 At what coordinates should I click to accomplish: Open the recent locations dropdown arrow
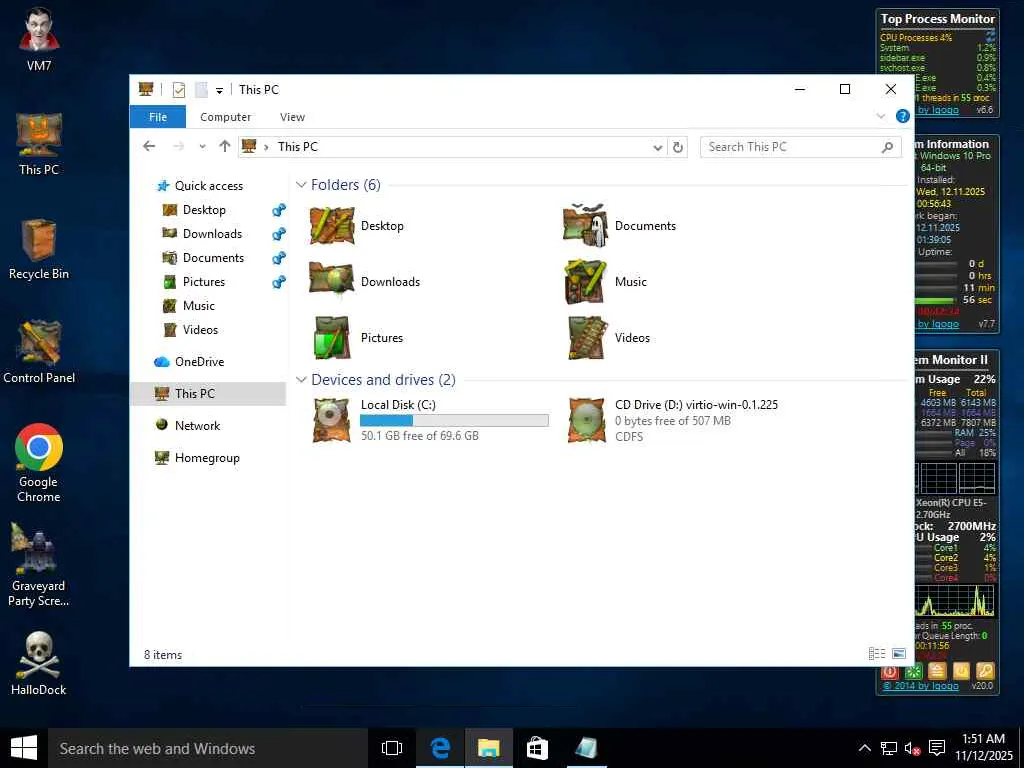tap(202, 147)
